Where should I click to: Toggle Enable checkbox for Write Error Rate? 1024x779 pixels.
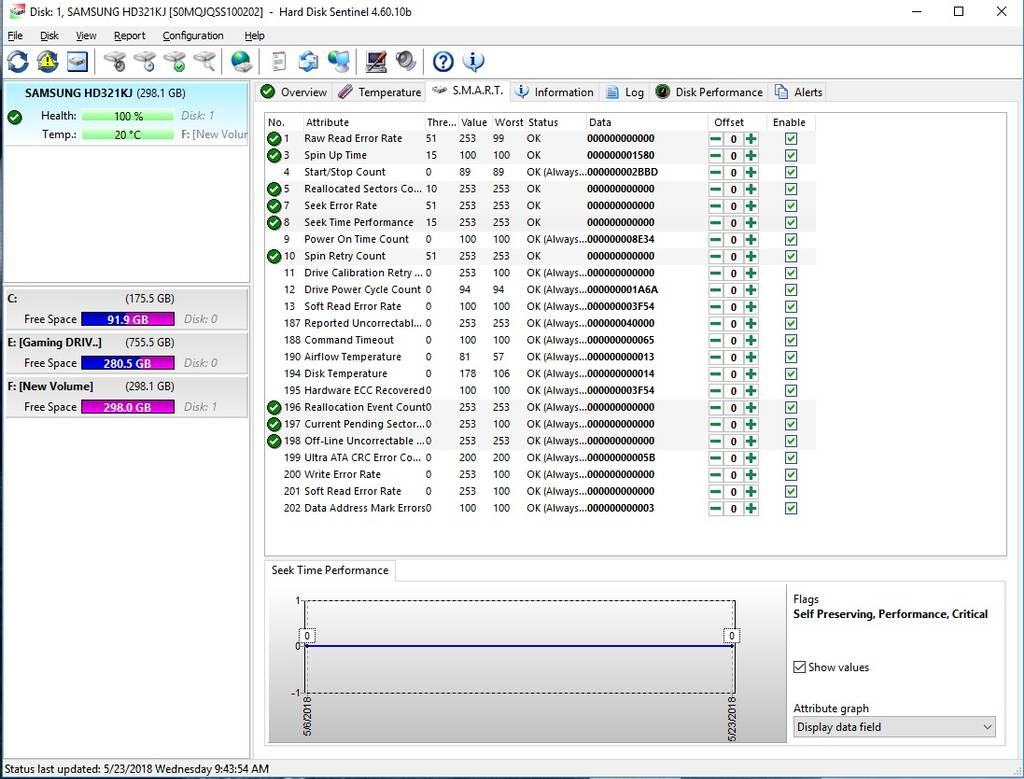[x=791, y=475]
